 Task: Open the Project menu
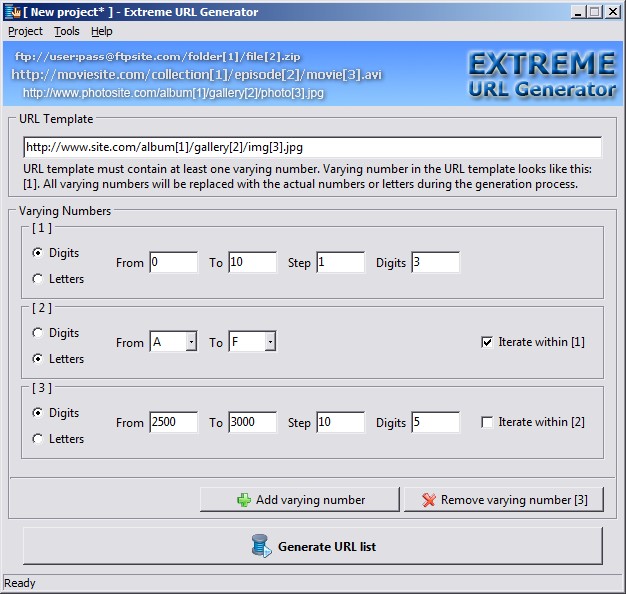25,32
